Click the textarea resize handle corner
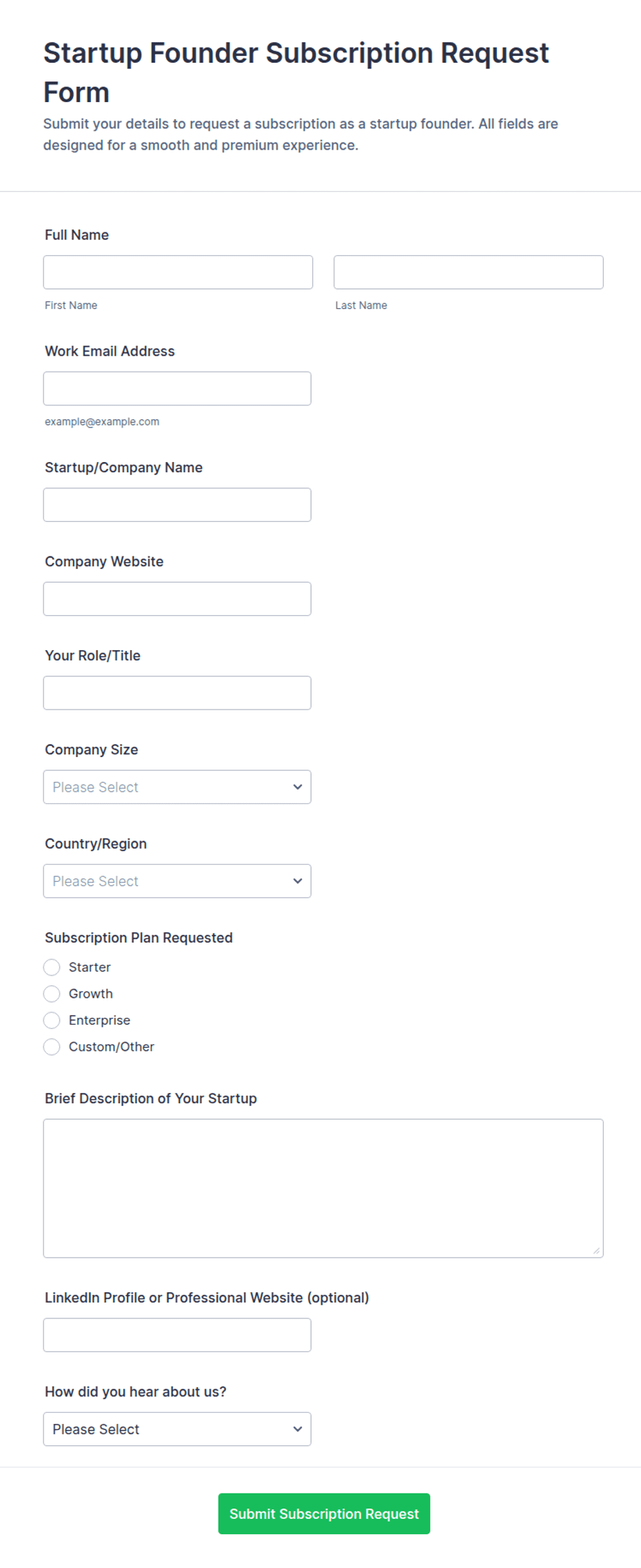This screenshot has width=641, height=1568. tap(597, 1251)
